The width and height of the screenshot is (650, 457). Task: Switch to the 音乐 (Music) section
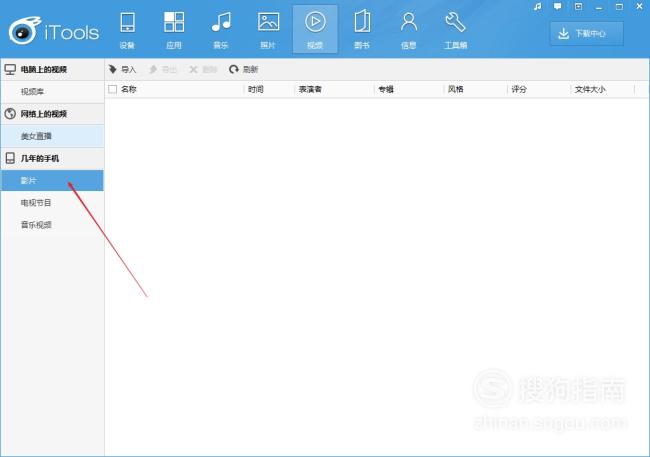[x=221, y=30]
